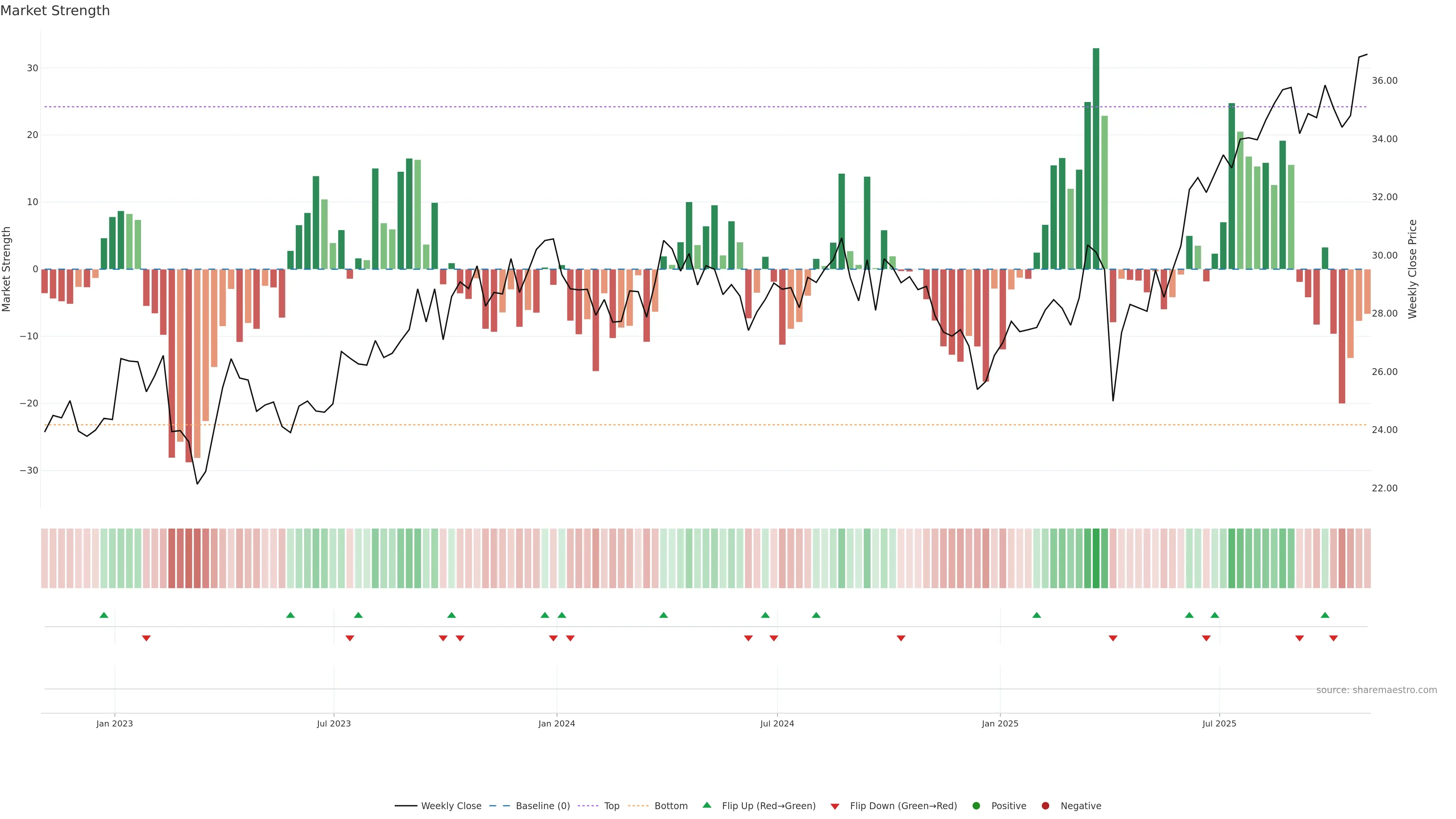Click the Jan 2024 x-axis label
This screenshot has width=1456, height=819.
[x=556, y=723]
